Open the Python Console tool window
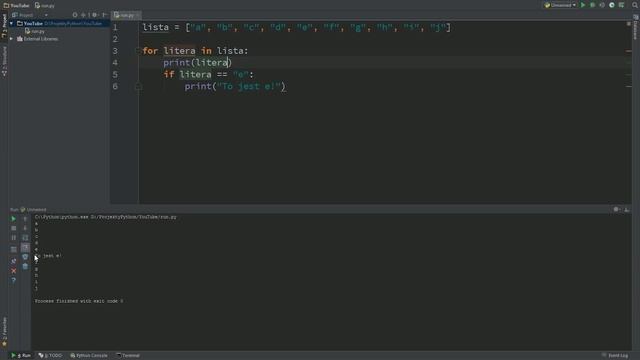 coord(89,356)
